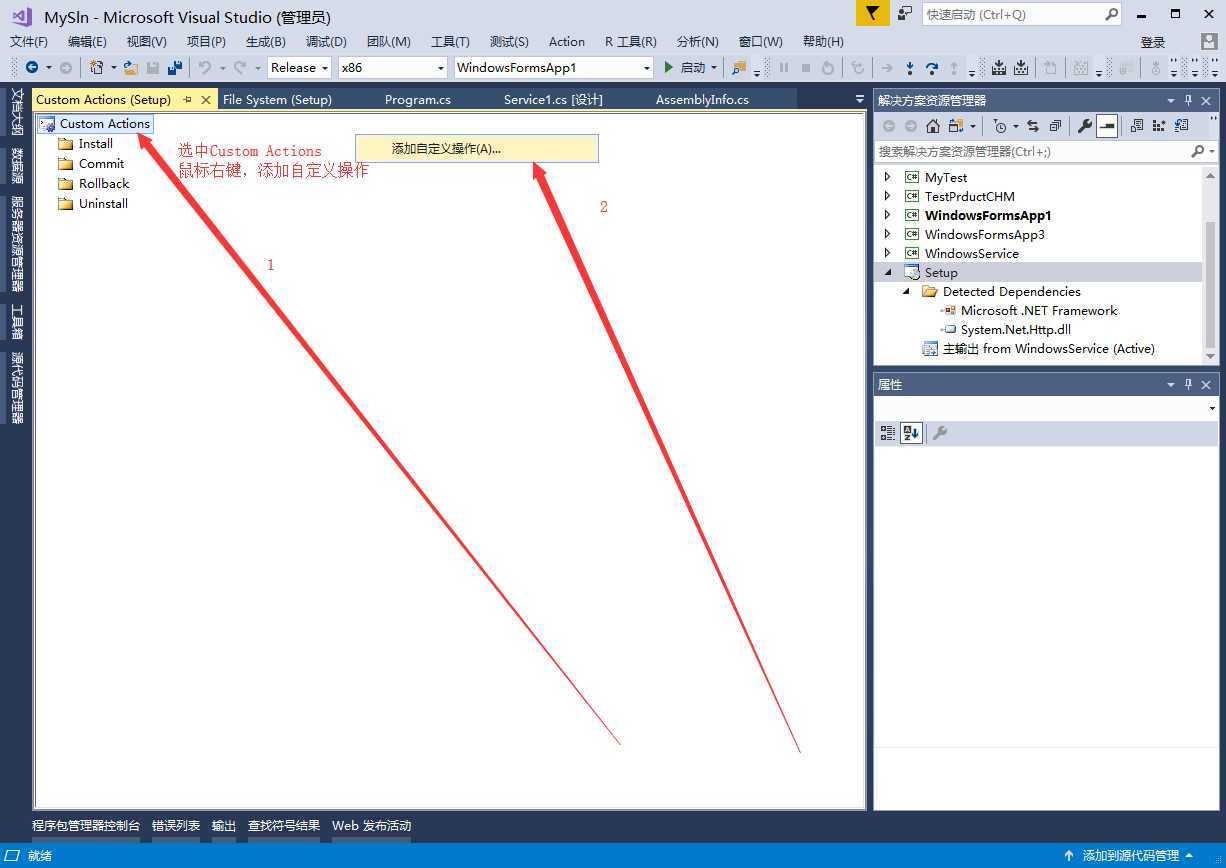
Task: Click the new project toolbar icon
Action: [97, 68]
